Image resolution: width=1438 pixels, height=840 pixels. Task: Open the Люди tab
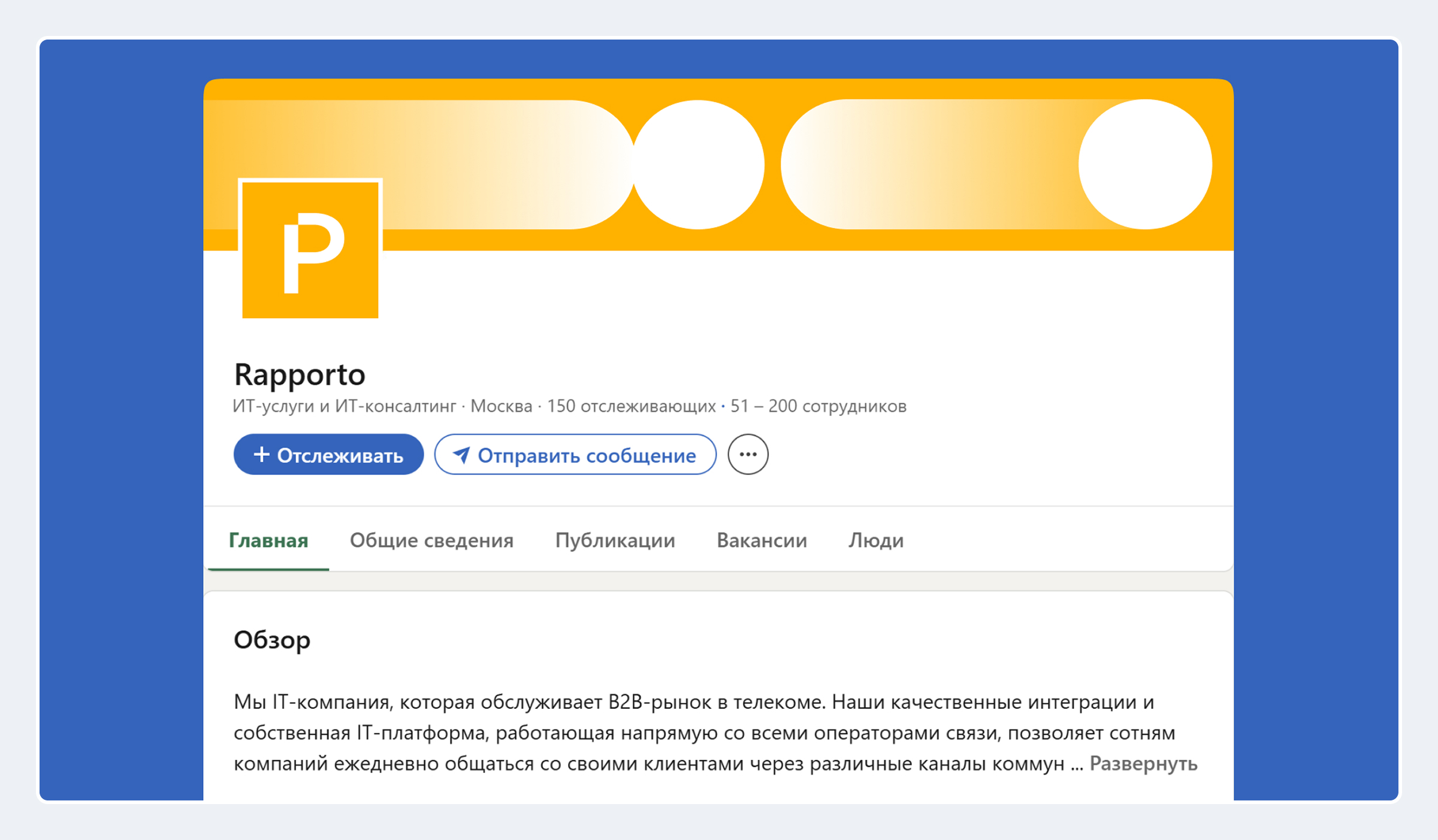(x=875, y=540)
